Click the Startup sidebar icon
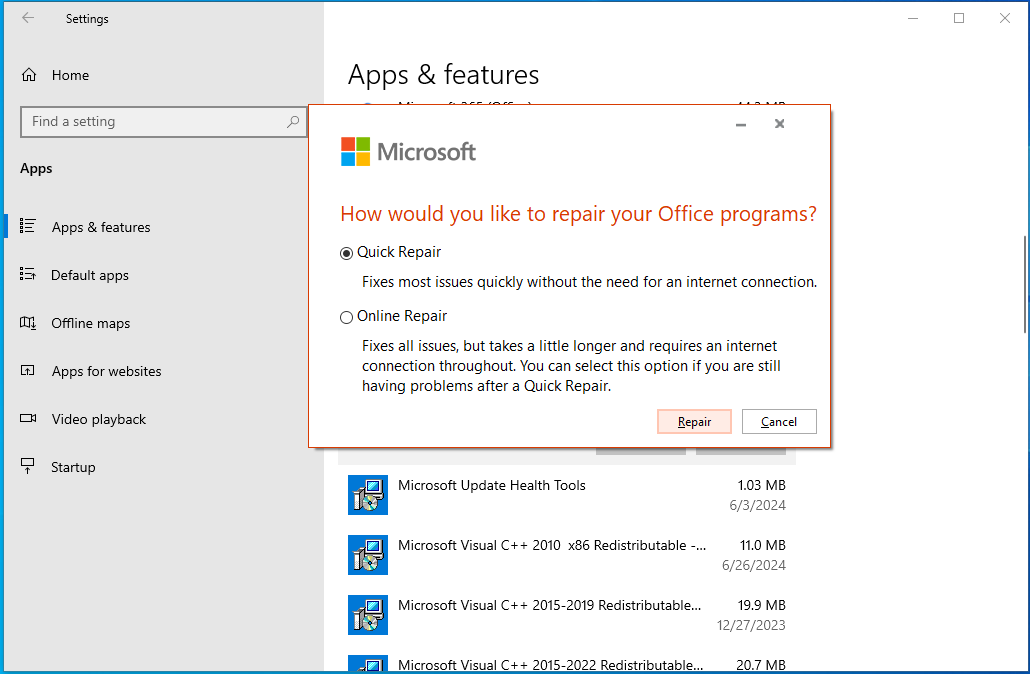This screenshot has height=674, width=1030. (28, 466)
